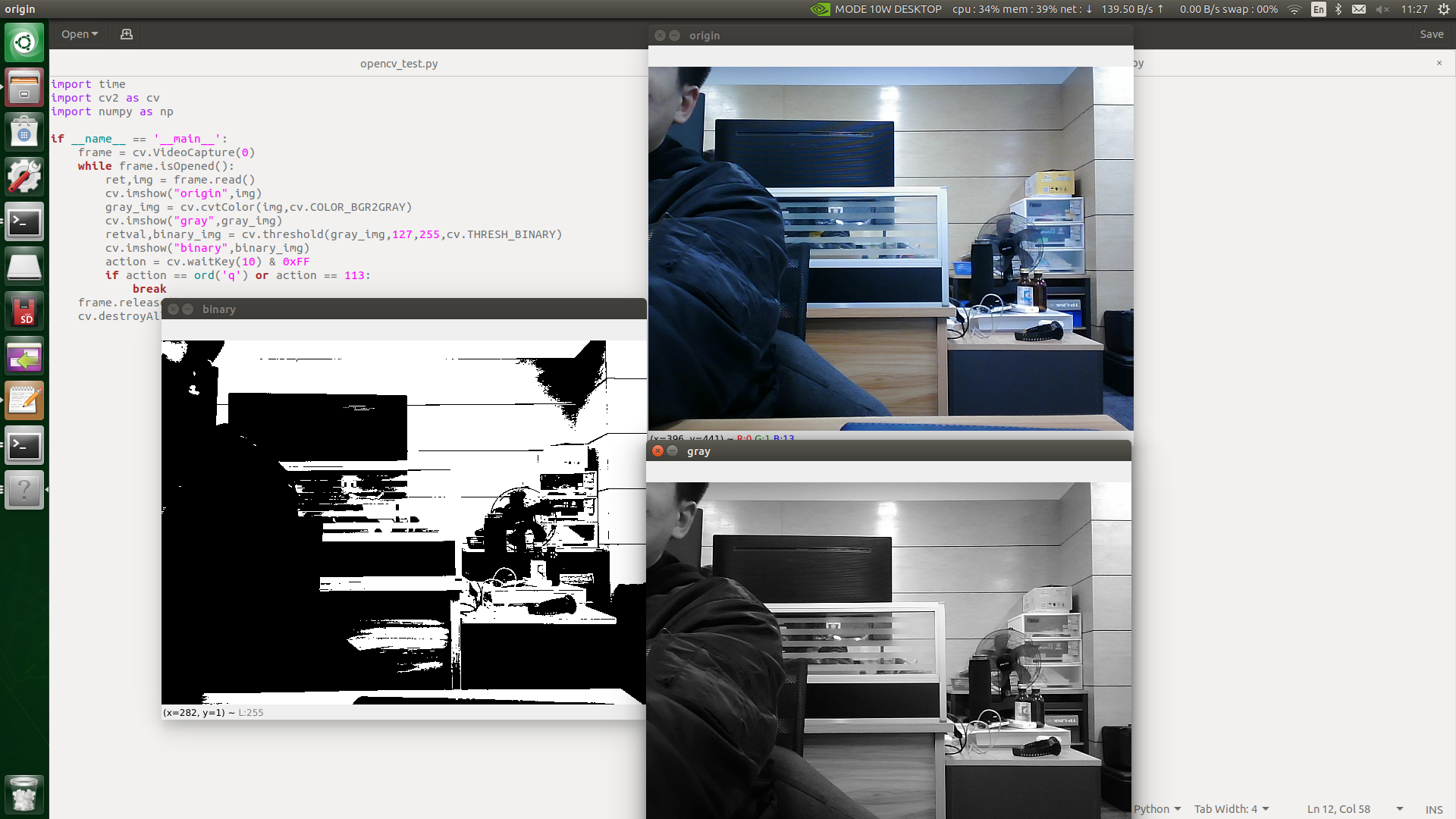Viewport: 1456px width, 819px height.
Task: Toggle the En keyboard input indicator
Action: click(1319, 9)
